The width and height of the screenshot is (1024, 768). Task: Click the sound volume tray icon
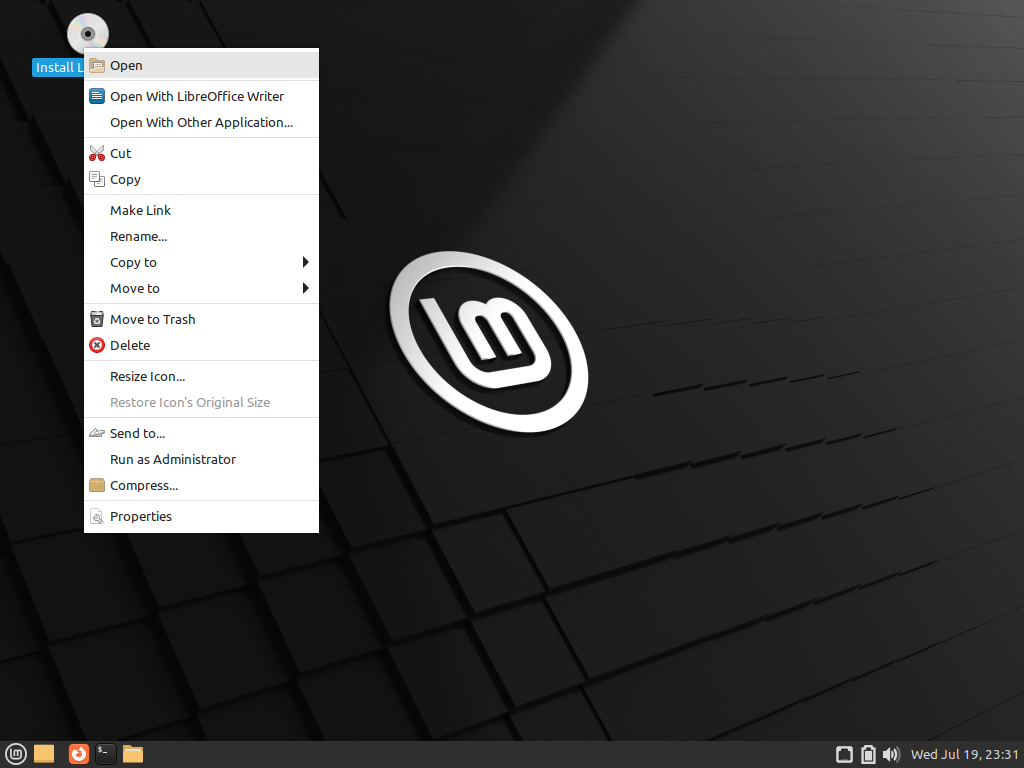(891, 754)
